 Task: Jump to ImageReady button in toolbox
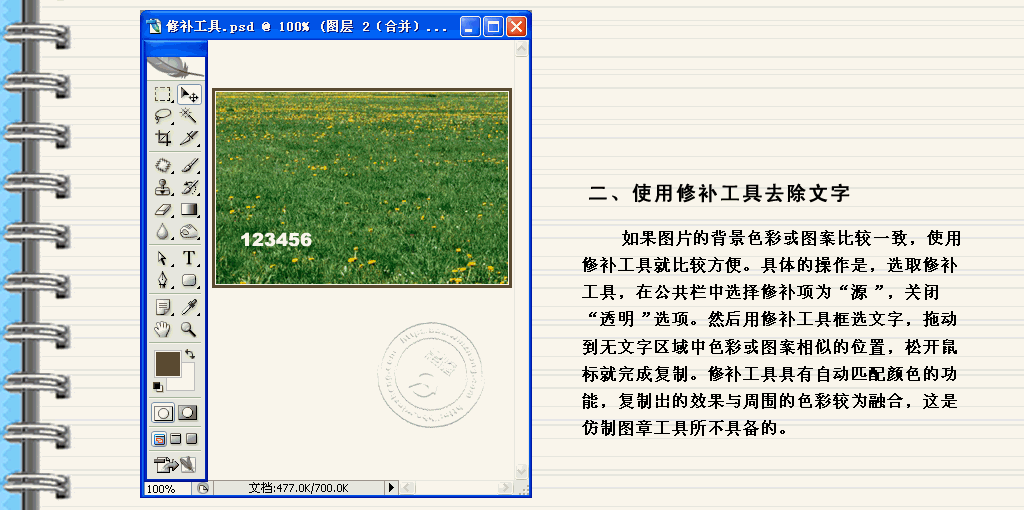click(x=174, y=465)
